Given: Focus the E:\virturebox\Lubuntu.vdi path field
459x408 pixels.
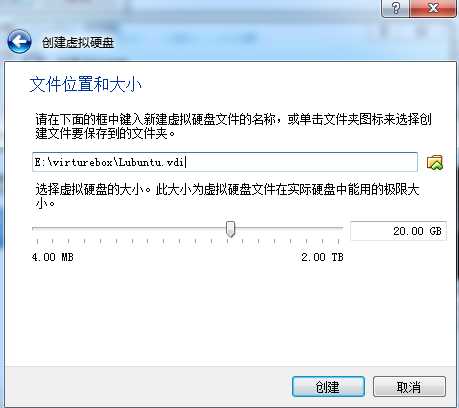Looking at the screenshot, I should 225,162.
